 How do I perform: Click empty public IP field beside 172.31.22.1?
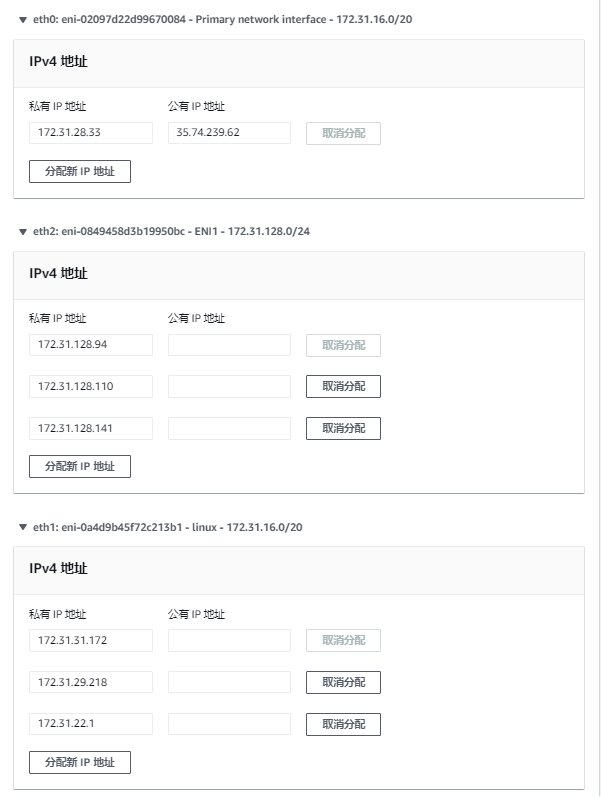point(229,724)
